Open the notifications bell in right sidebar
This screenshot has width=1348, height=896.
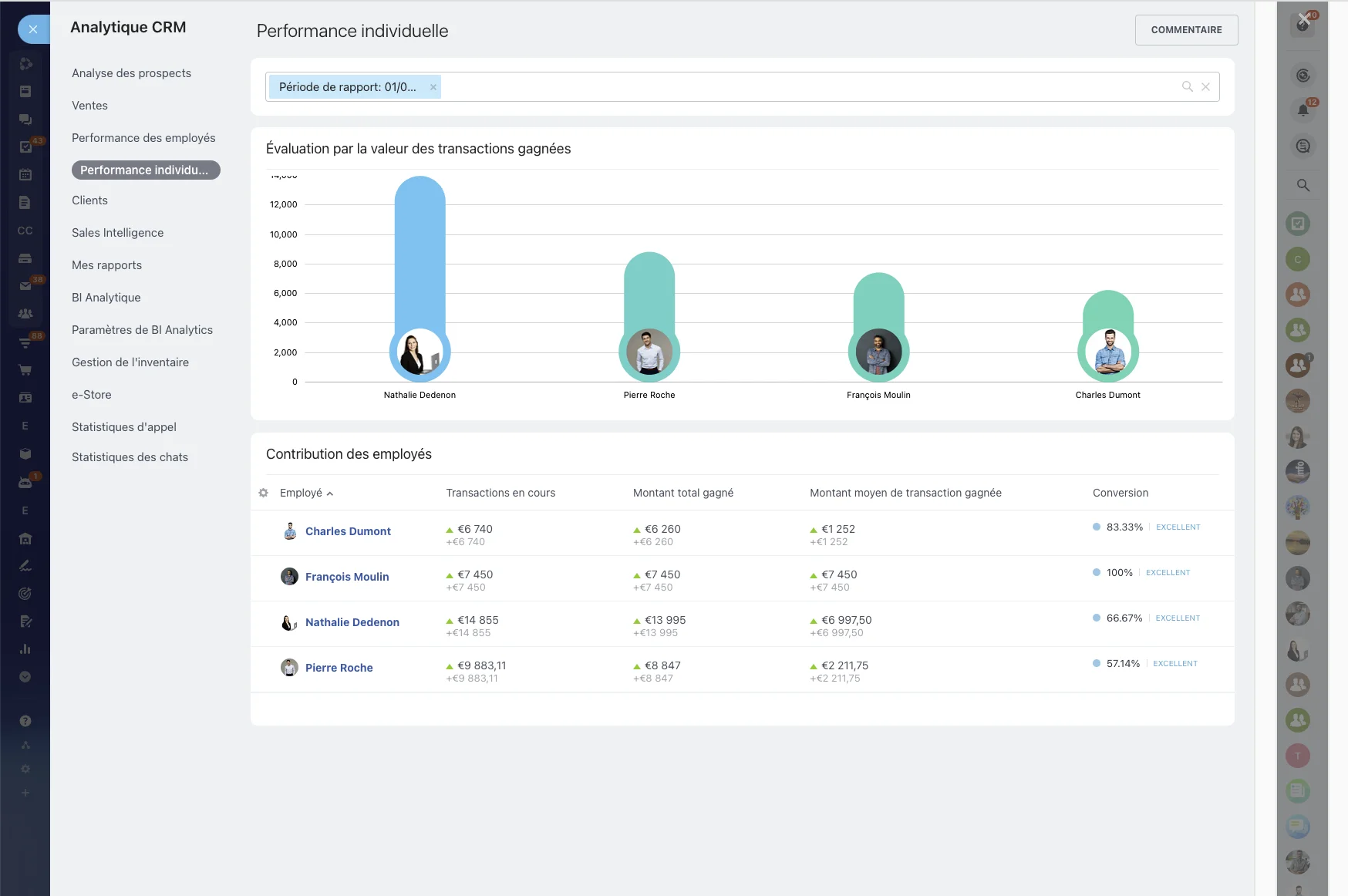click(x=1303, y=110)
